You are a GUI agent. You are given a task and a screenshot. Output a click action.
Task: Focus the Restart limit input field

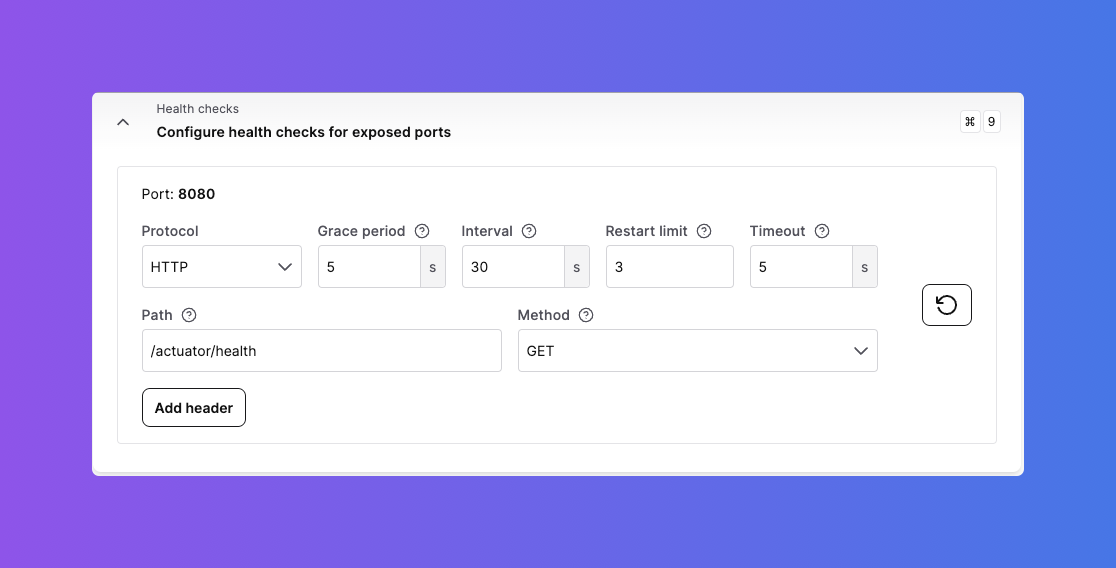(669, 267)
